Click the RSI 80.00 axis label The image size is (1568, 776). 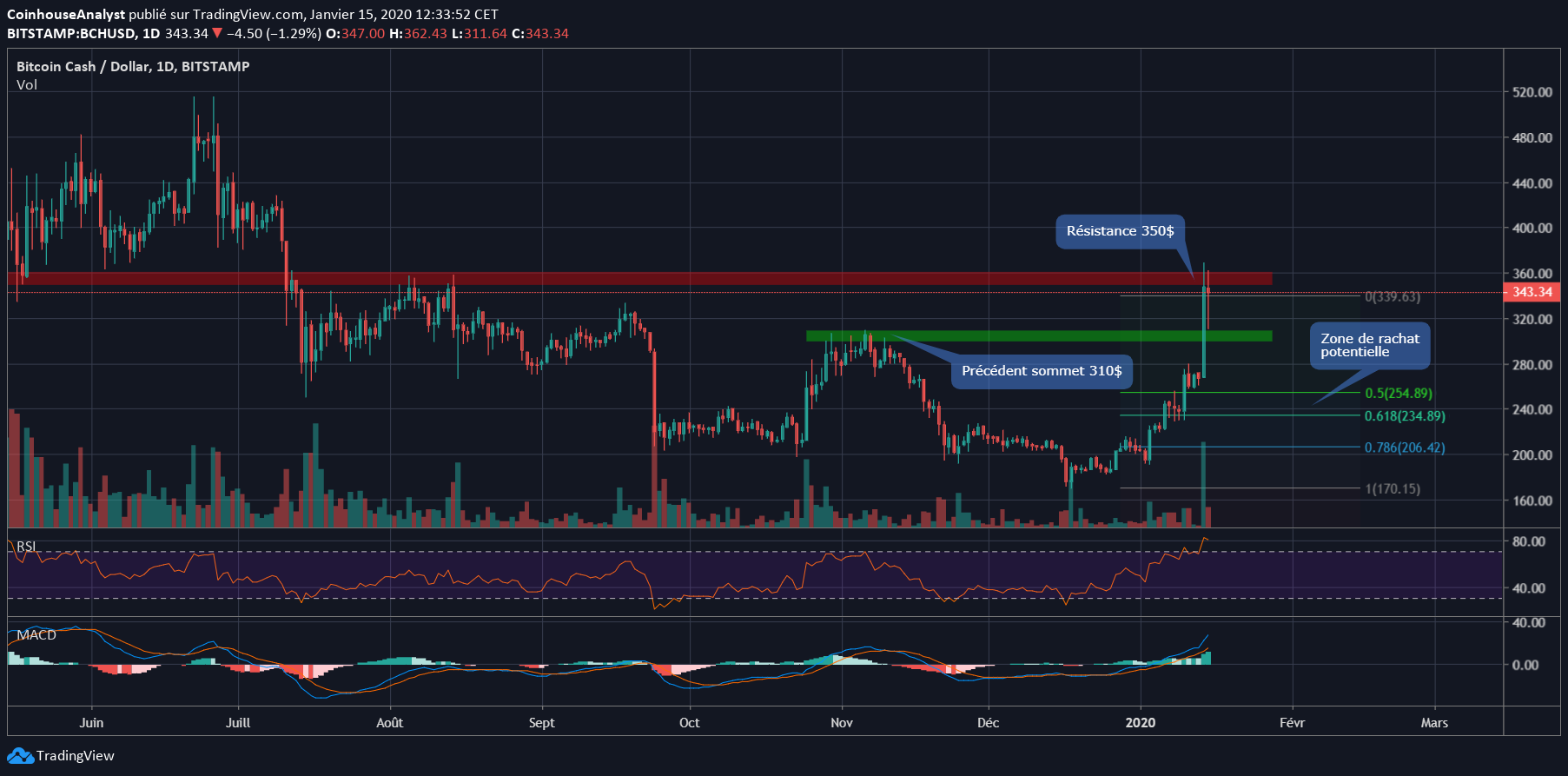pyautogui.click(x=1529, y=541)
